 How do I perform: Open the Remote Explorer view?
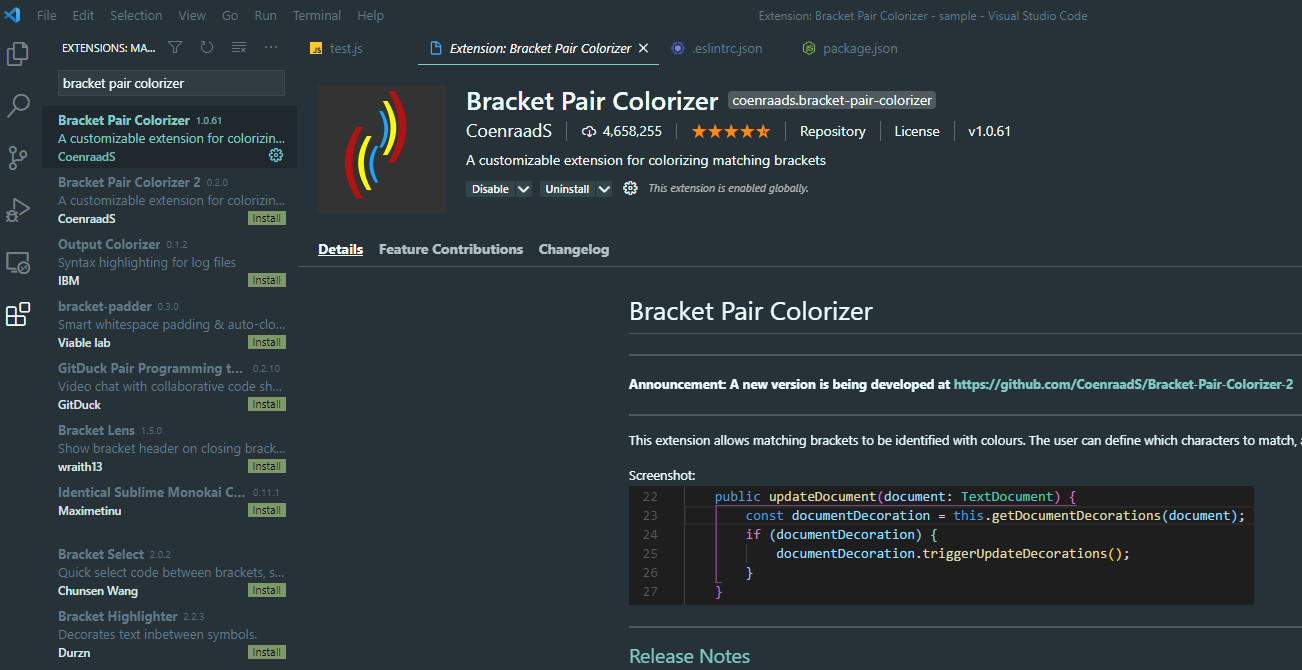click(18, 262)
